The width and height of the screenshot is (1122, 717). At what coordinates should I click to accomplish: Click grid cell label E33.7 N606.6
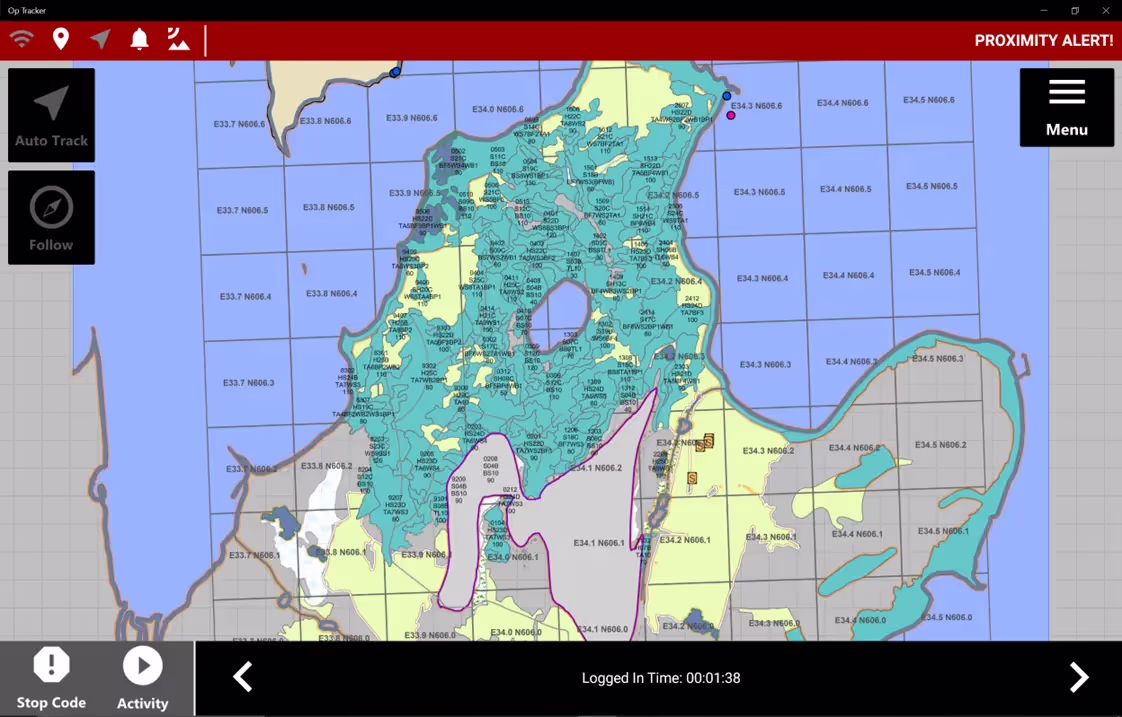click(x=239, y=124)
